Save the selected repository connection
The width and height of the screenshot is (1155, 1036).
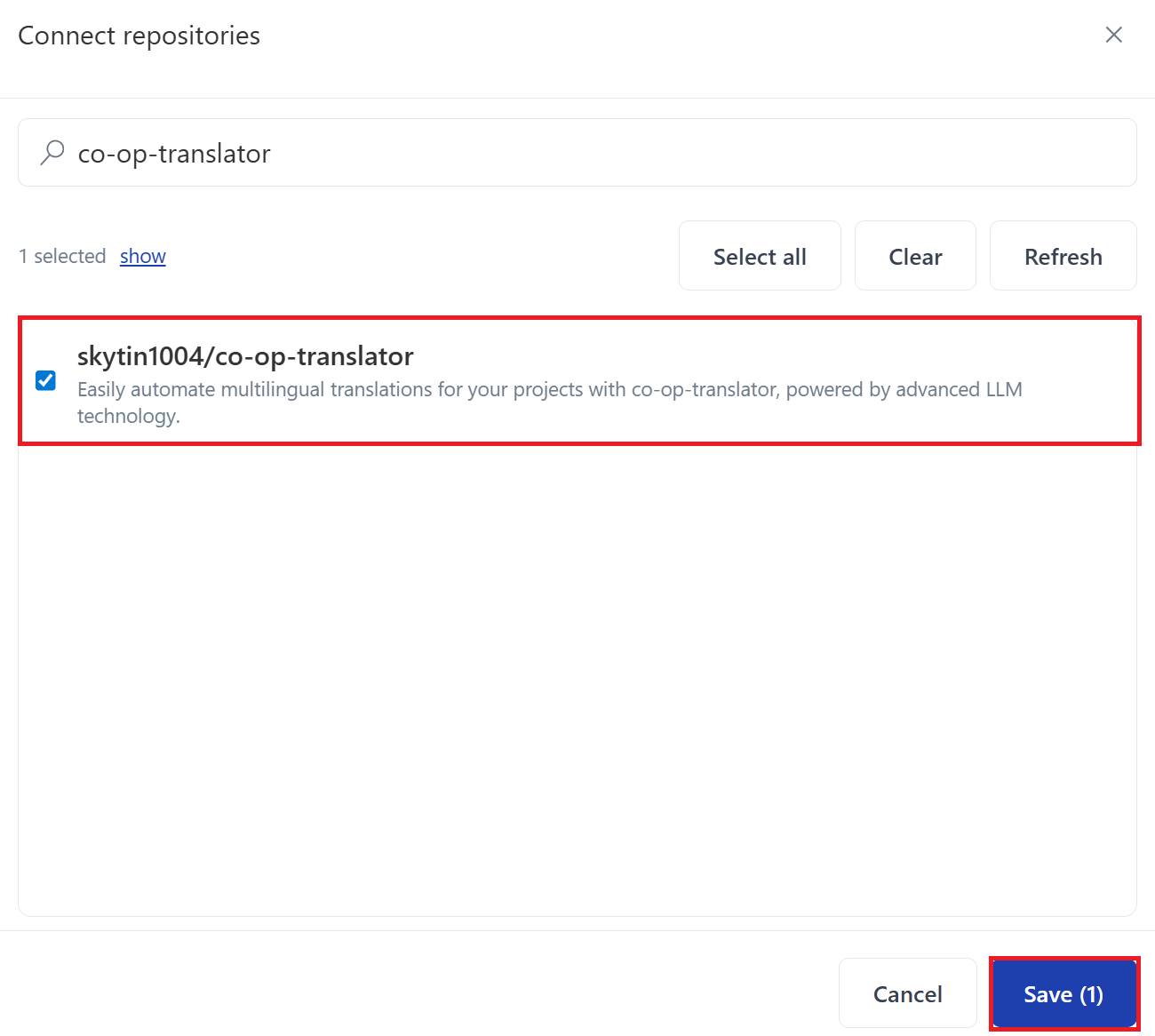tap(1063, 993)
